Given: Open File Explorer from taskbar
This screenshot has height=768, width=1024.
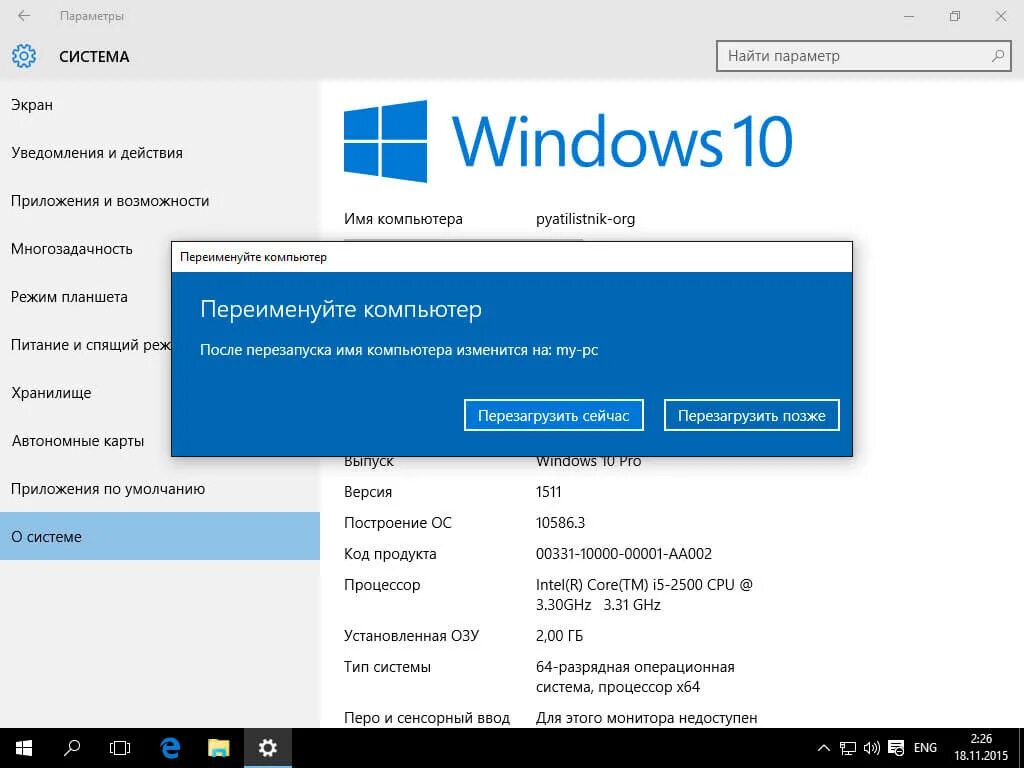Looking at the screenshot, I should (219, 748).
